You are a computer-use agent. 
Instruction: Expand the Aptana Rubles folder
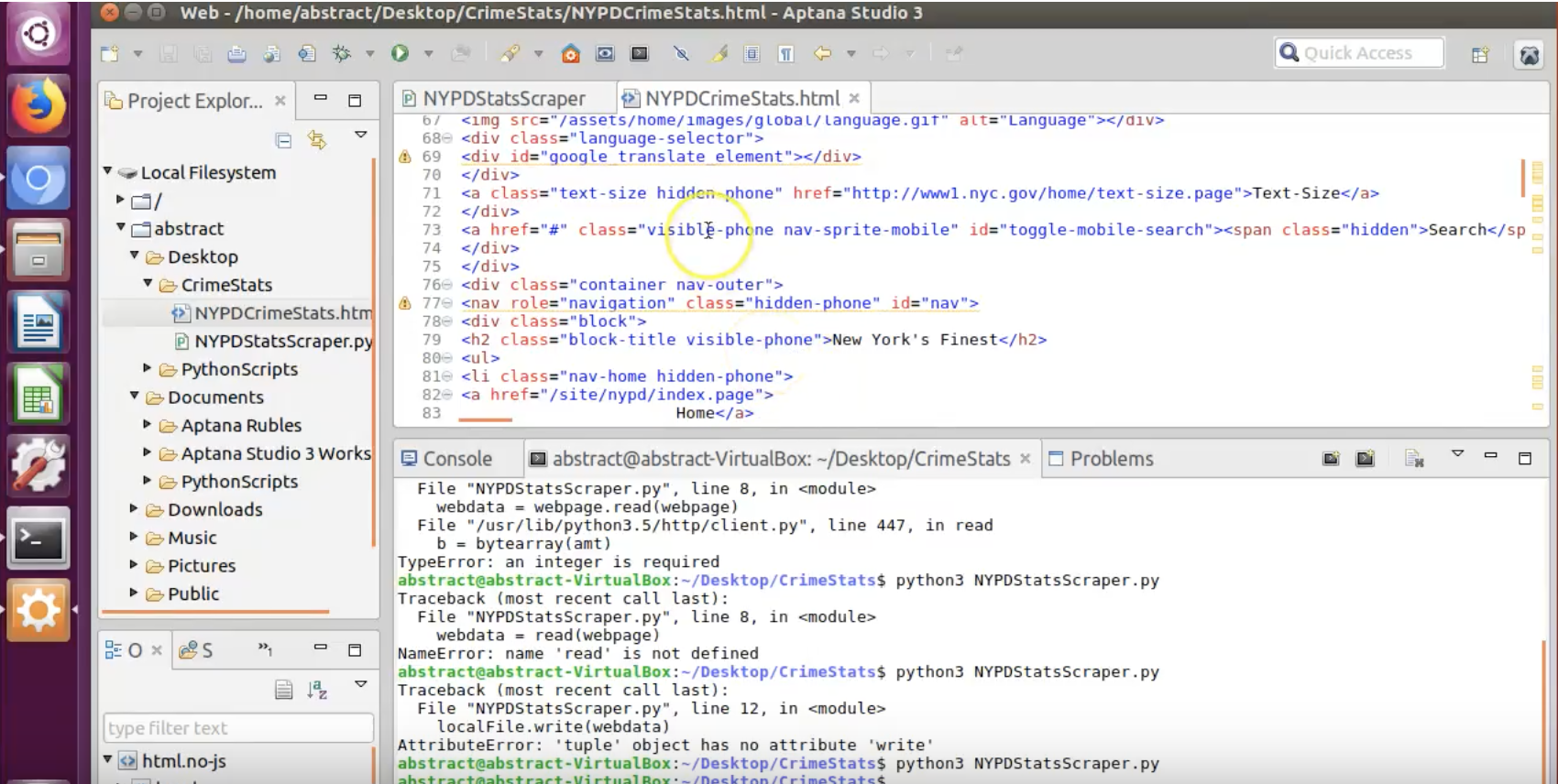pyautogui.click(x=148, y=425)
